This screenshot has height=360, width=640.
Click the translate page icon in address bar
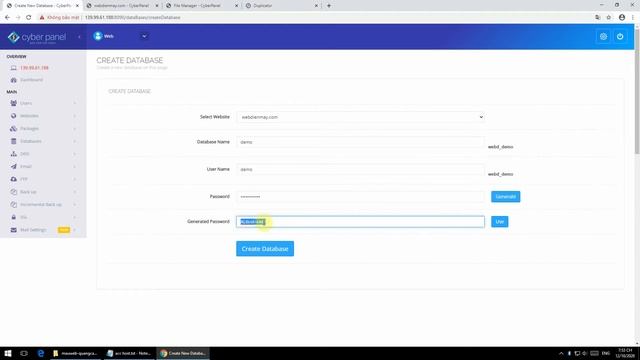pyautogui.click(x=598, y=18)
